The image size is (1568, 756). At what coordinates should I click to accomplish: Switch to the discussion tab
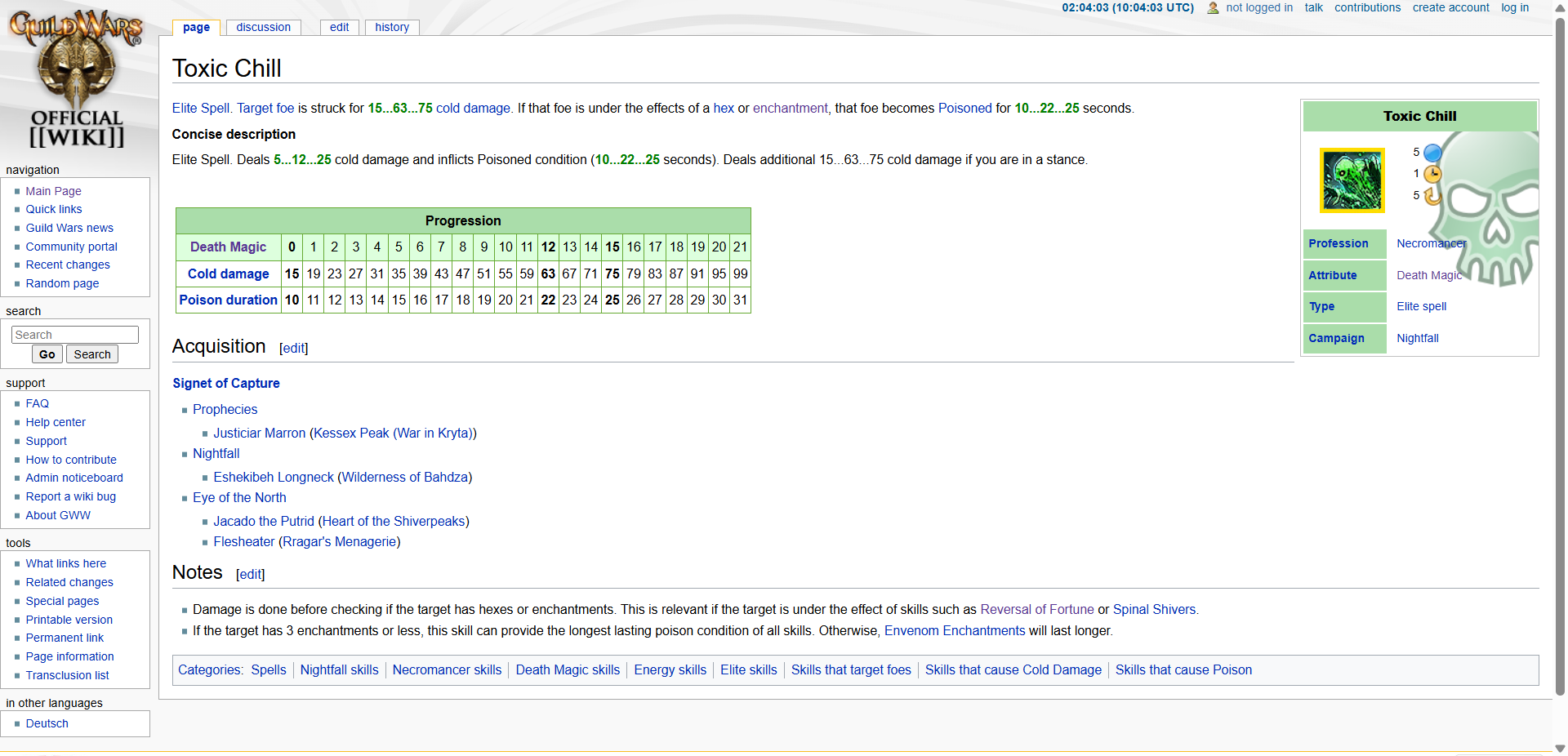pos(263,27)
